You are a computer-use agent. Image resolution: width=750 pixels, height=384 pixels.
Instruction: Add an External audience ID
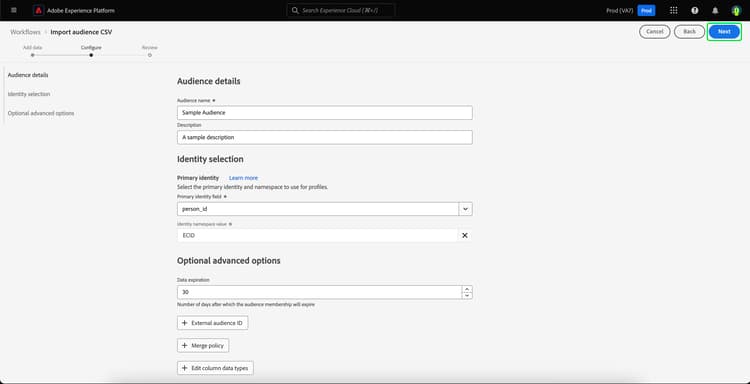(212, 323)
